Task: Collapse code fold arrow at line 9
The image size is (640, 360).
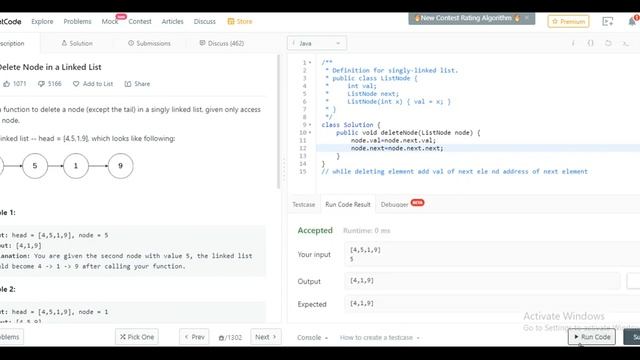Action: 310,125
